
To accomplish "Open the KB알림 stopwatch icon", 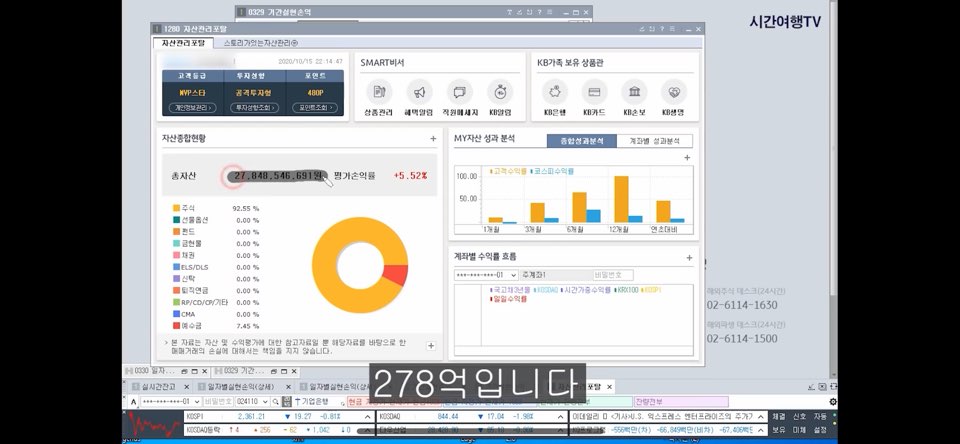I will point(500,92).
